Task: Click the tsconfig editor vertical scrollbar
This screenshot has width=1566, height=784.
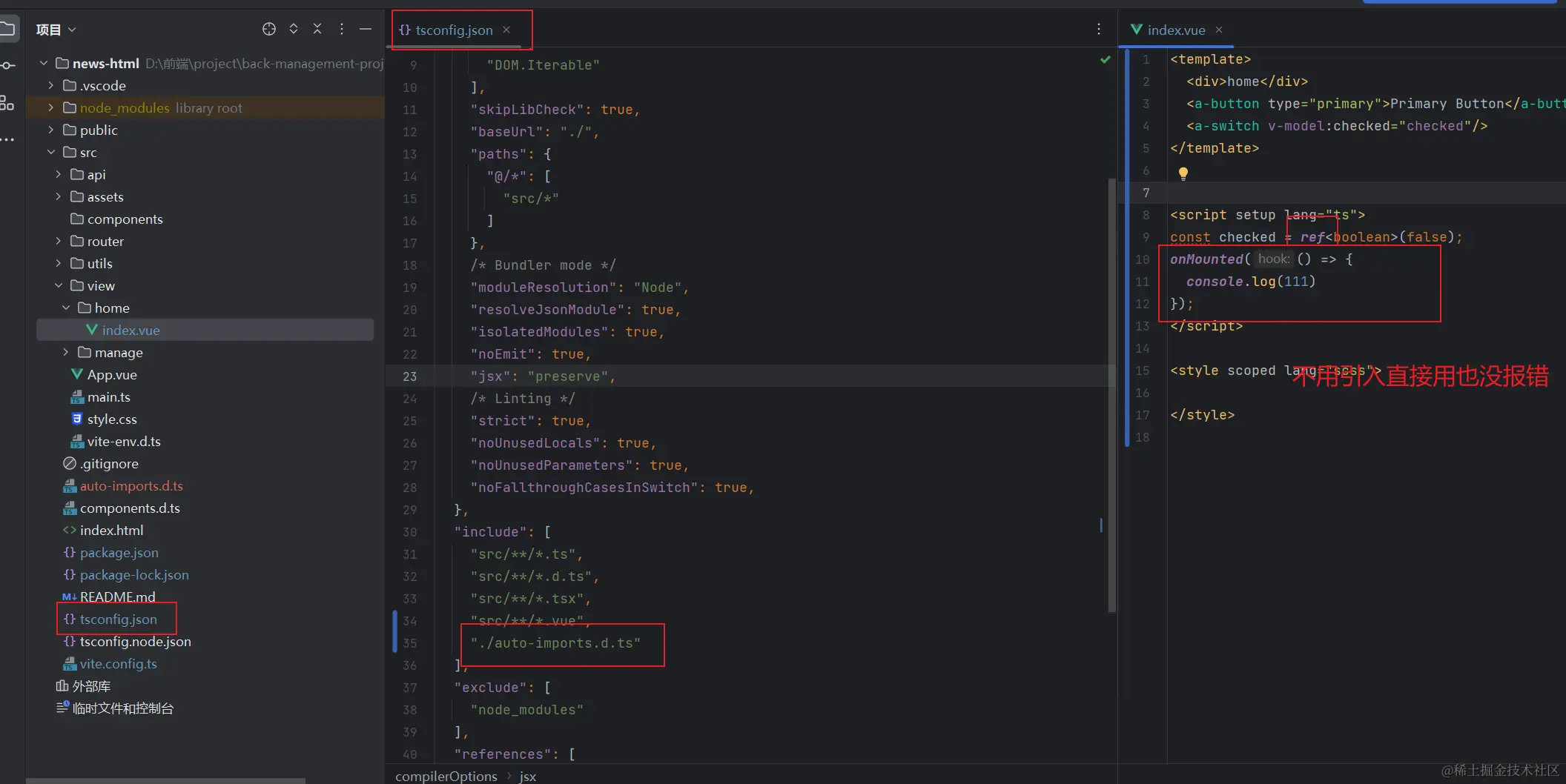Action: tap(1111, 394)
